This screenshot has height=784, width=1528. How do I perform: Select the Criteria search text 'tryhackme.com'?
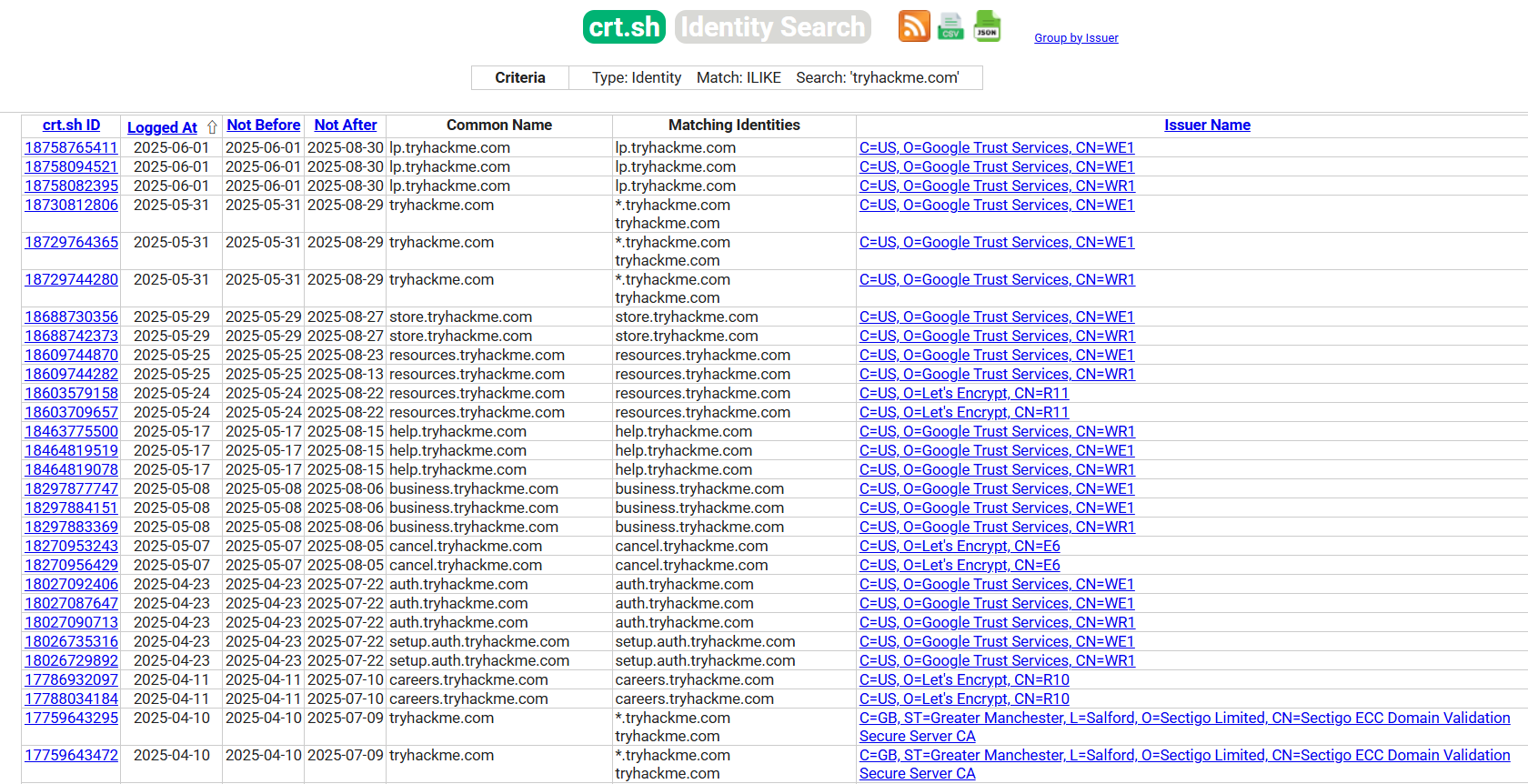click(x=905, y=77)
